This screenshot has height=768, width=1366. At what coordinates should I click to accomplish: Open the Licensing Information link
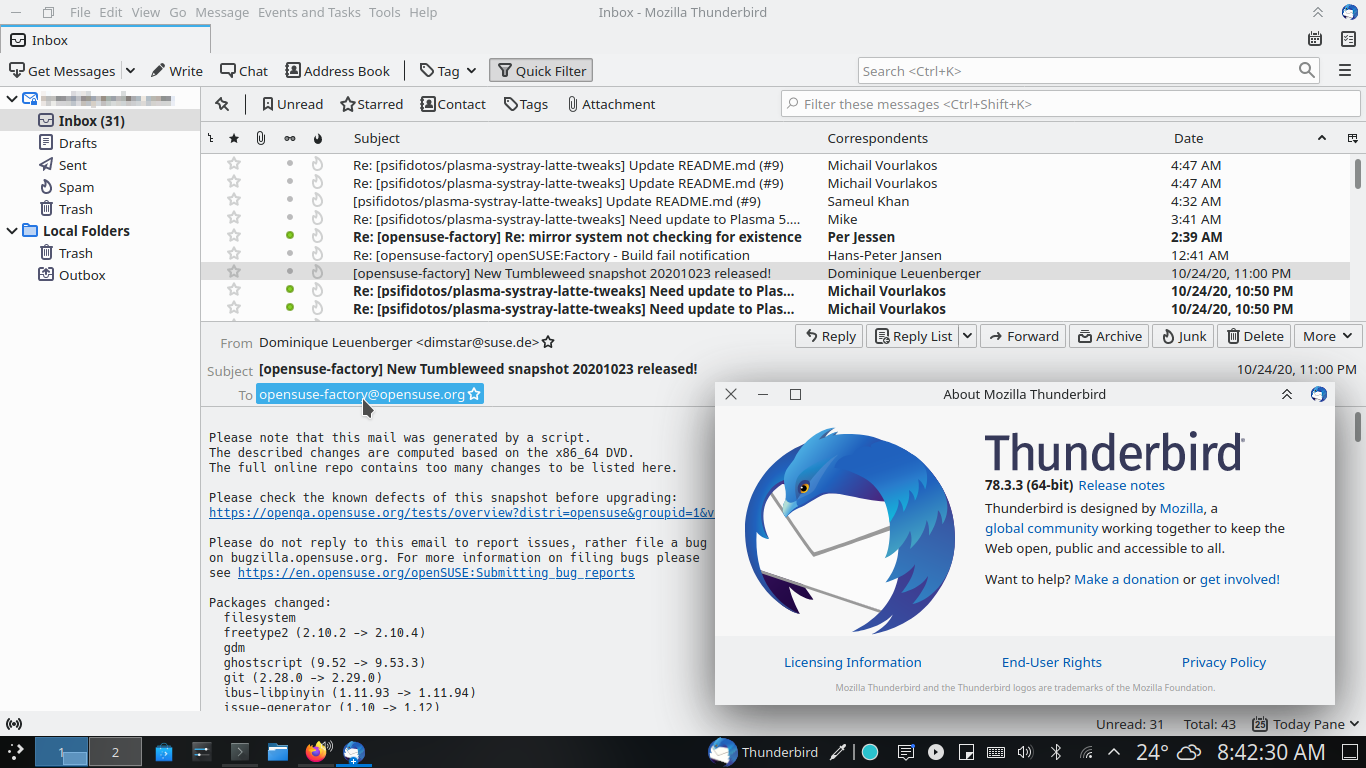click(x=853, y=662)
